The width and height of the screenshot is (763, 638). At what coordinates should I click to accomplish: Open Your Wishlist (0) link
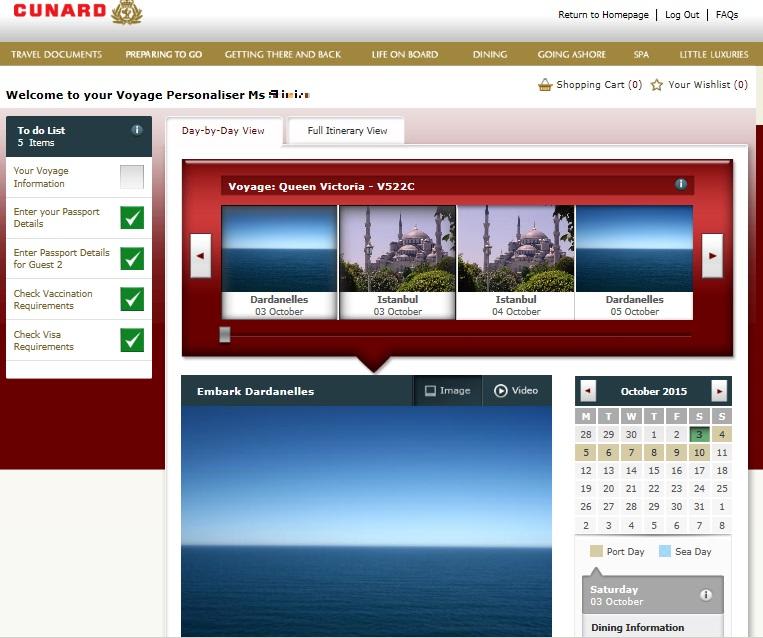point(708,85)
